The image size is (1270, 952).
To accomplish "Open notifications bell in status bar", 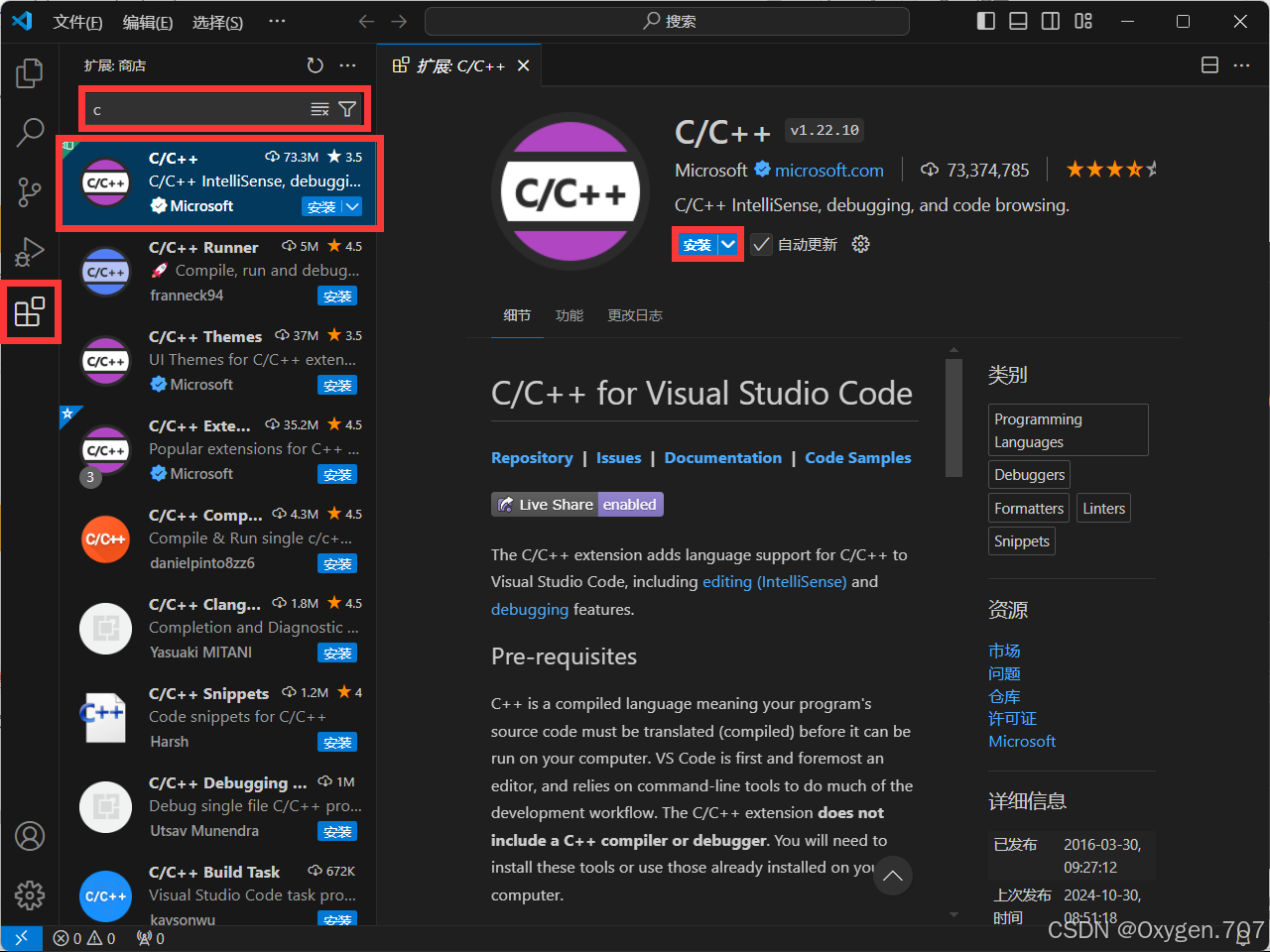I will [x=1243, y=938].
